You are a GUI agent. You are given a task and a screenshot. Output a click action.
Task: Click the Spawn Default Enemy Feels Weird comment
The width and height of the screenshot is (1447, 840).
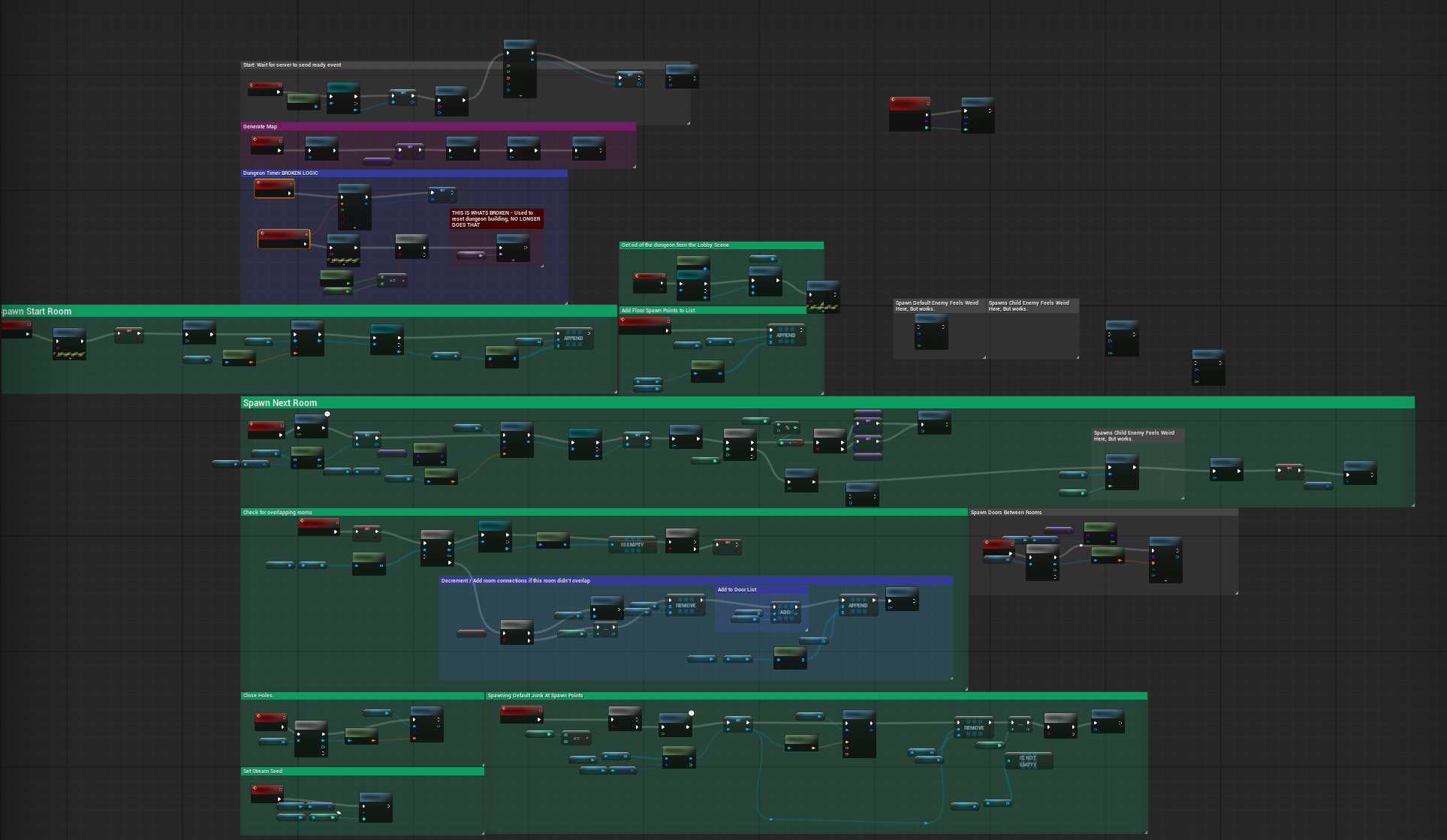[x=937, y=306]
